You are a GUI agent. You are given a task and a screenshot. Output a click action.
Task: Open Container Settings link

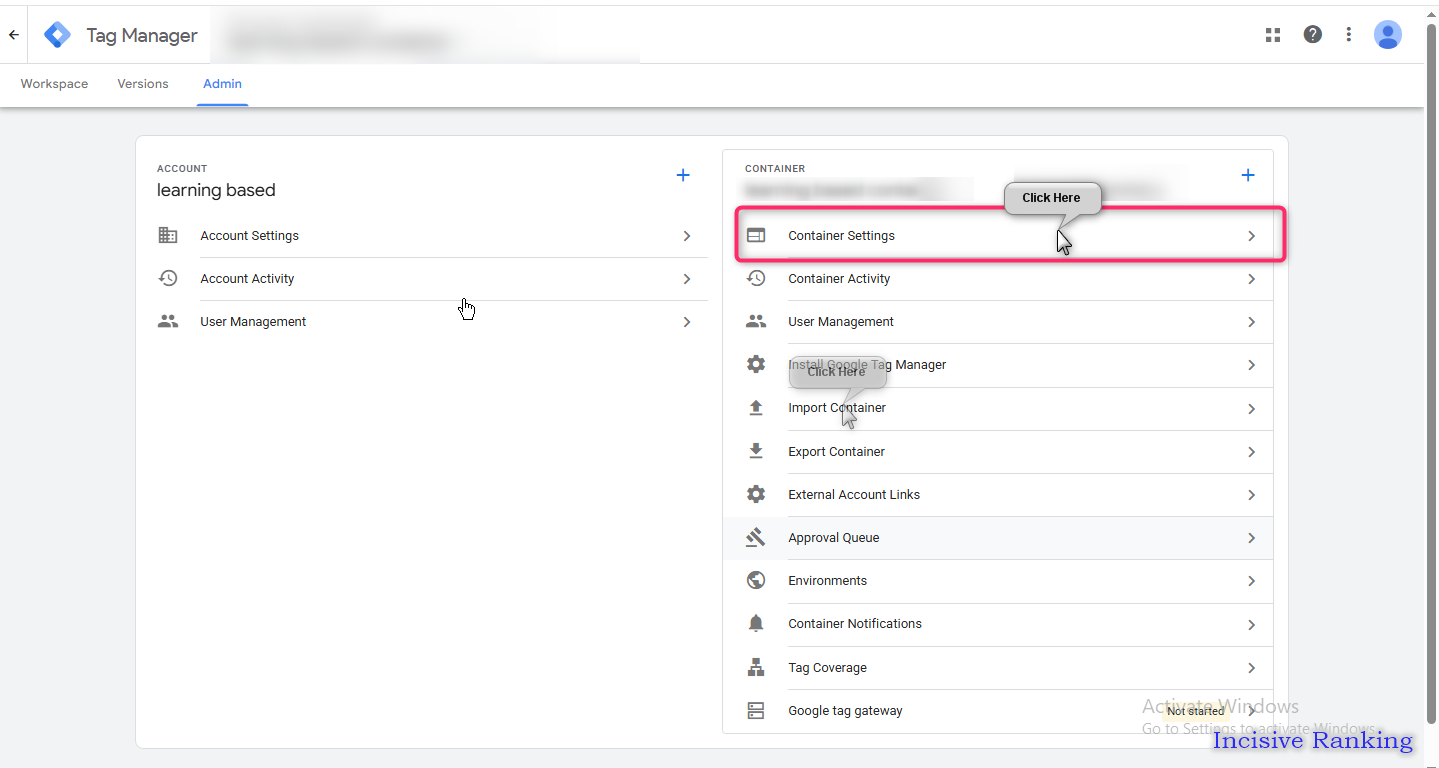[841, 236]
